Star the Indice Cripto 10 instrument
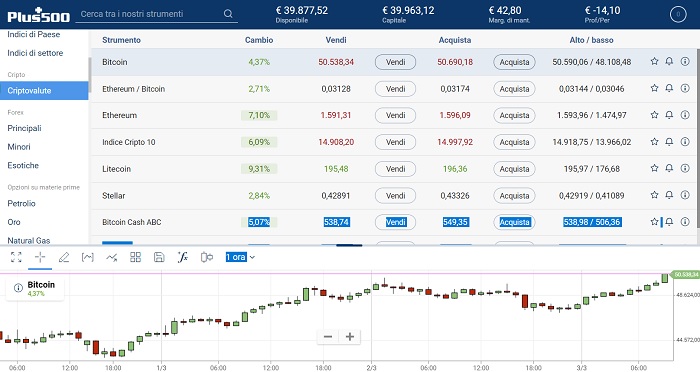 654,142
